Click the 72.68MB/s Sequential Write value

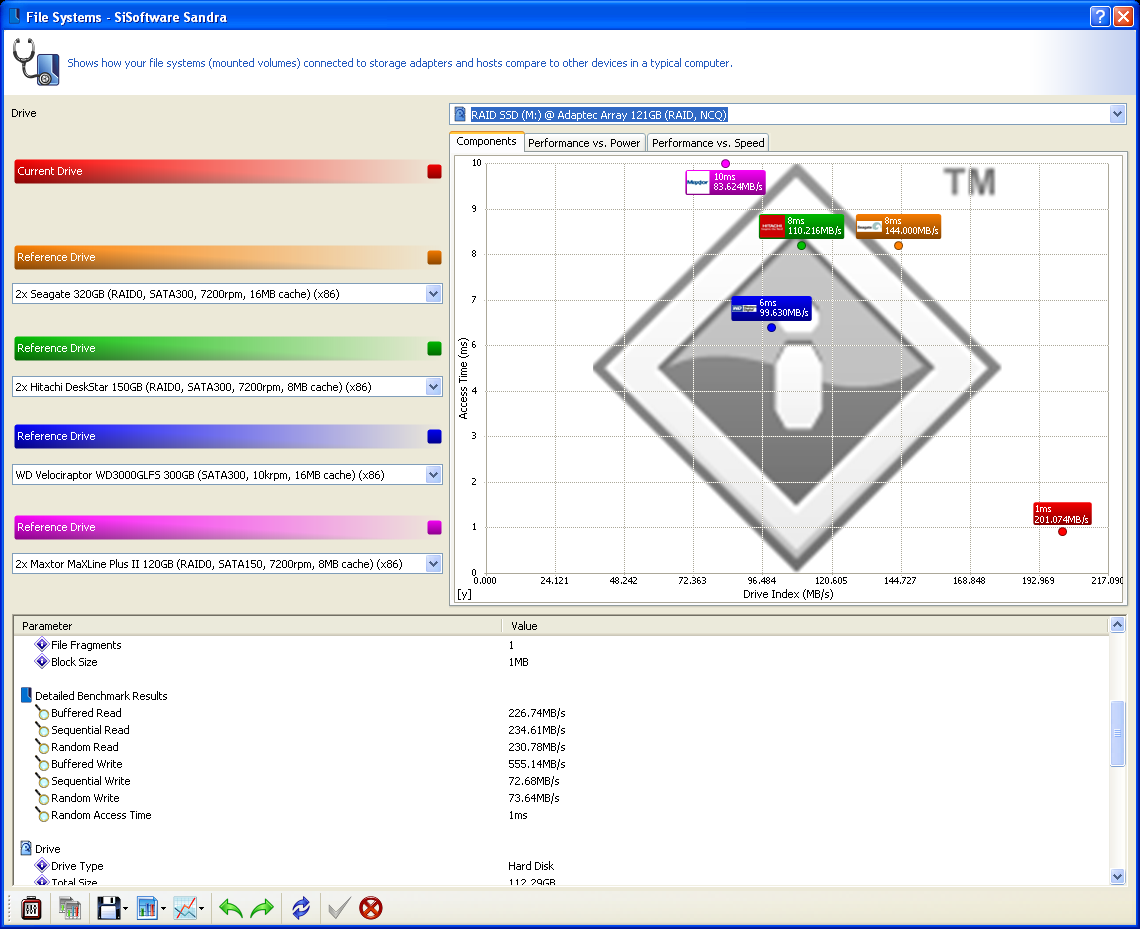coord(534,781)
